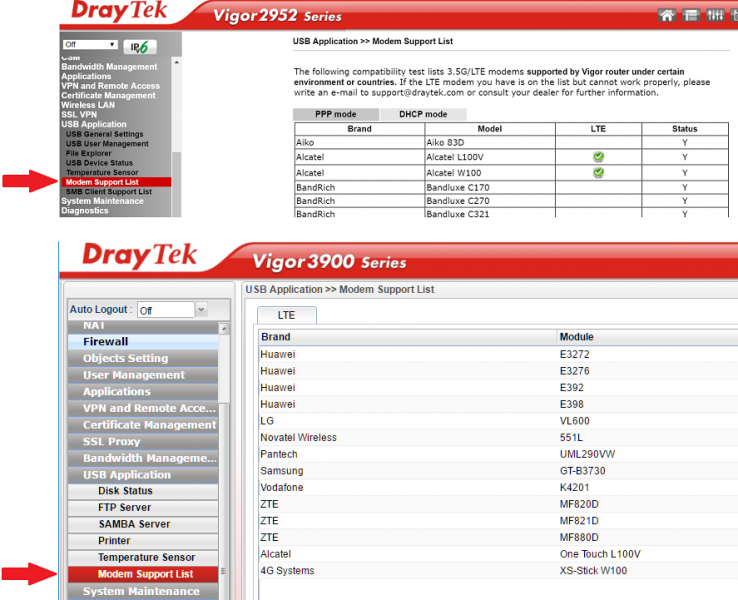Open SMB Client Support List menu item
The height and width of the screenshot is (600, 738).
(109, 192)
